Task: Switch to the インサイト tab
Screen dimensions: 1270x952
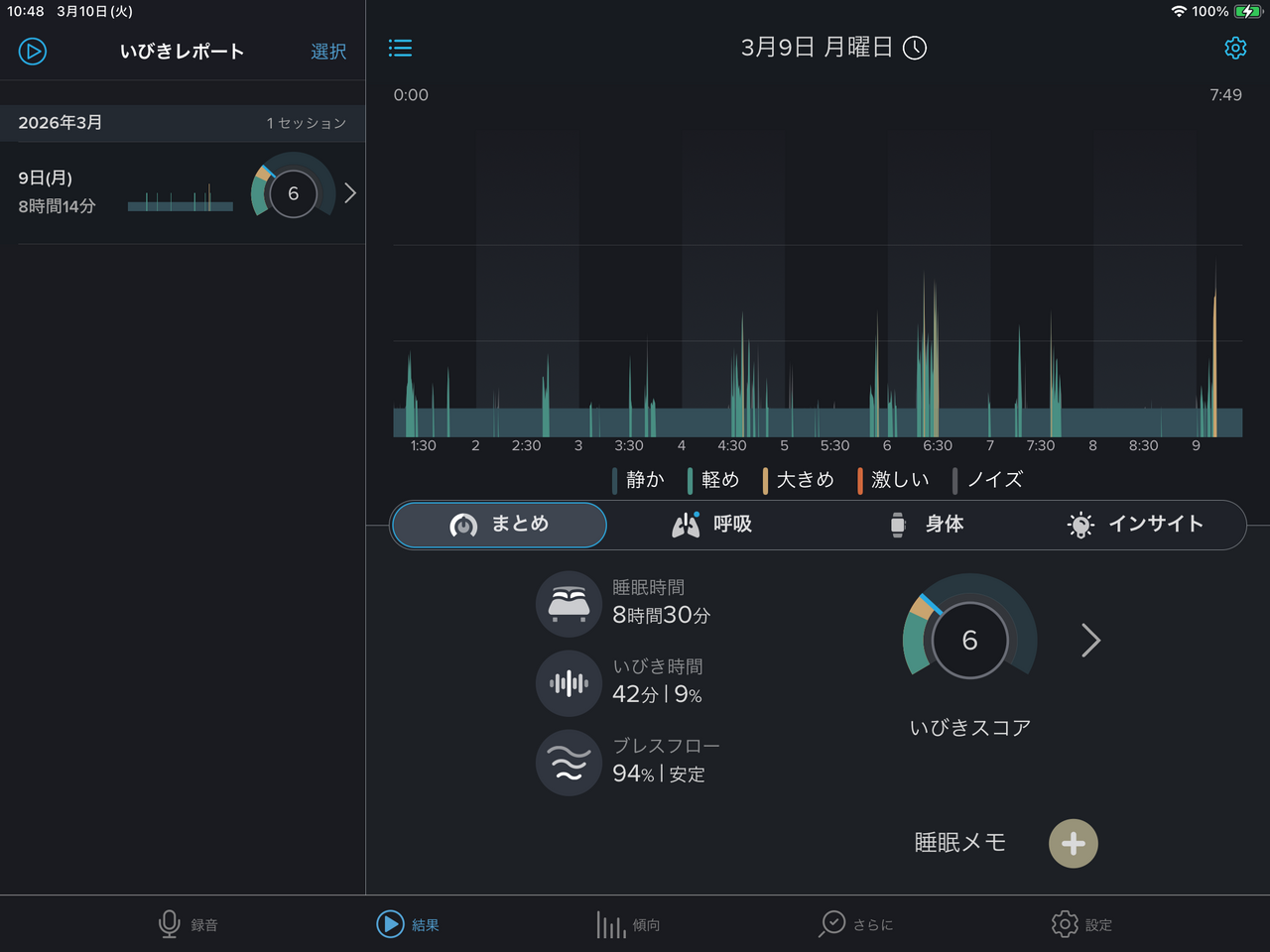Action: 1135,525
